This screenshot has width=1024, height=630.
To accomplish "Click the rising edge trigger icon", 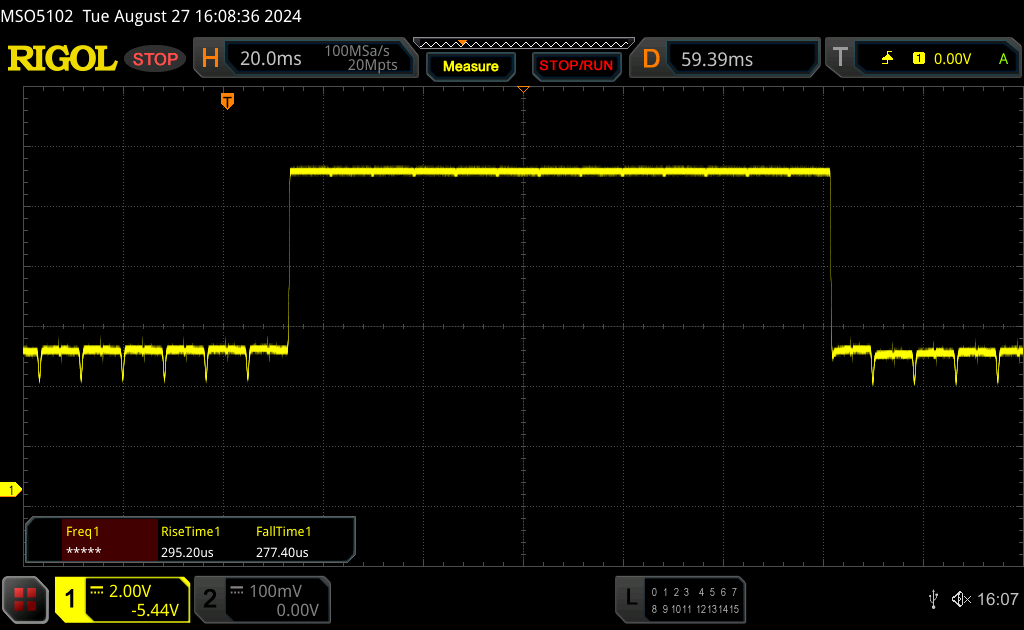I will pos(888,59).
